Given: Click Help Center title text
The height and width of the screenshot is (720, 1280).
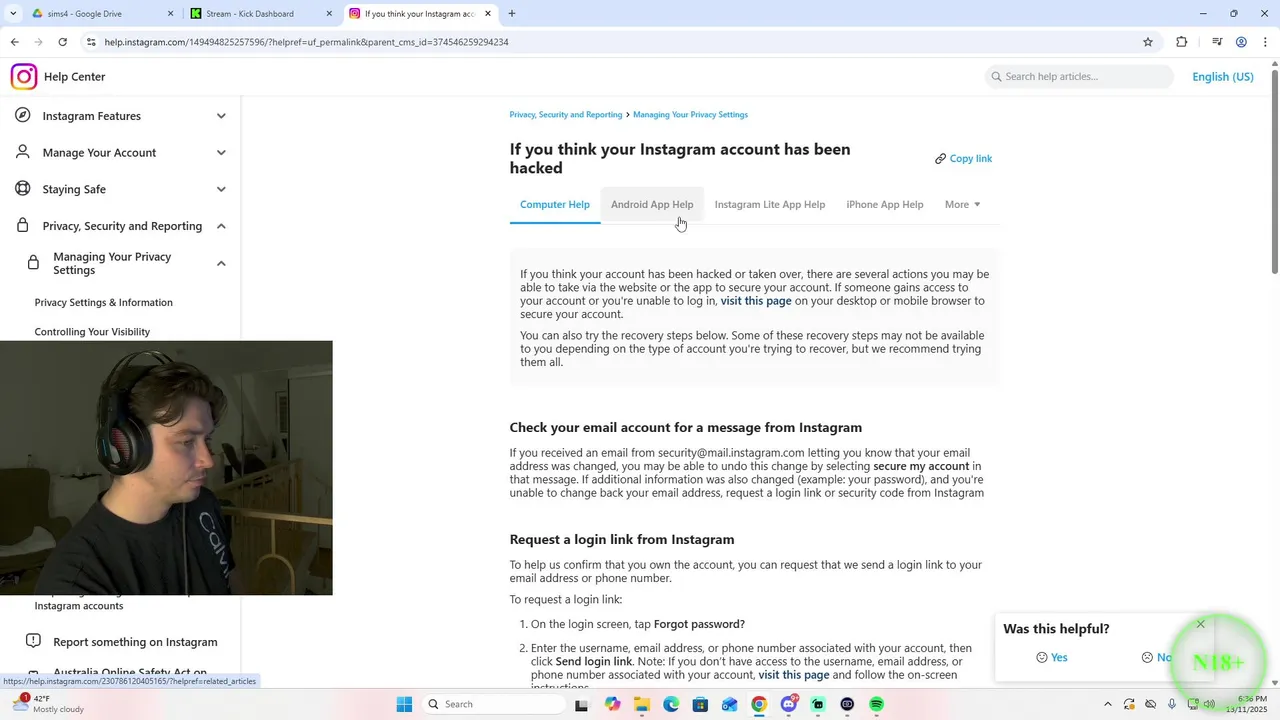Looking at the screenshot, I should click(74, 76).
